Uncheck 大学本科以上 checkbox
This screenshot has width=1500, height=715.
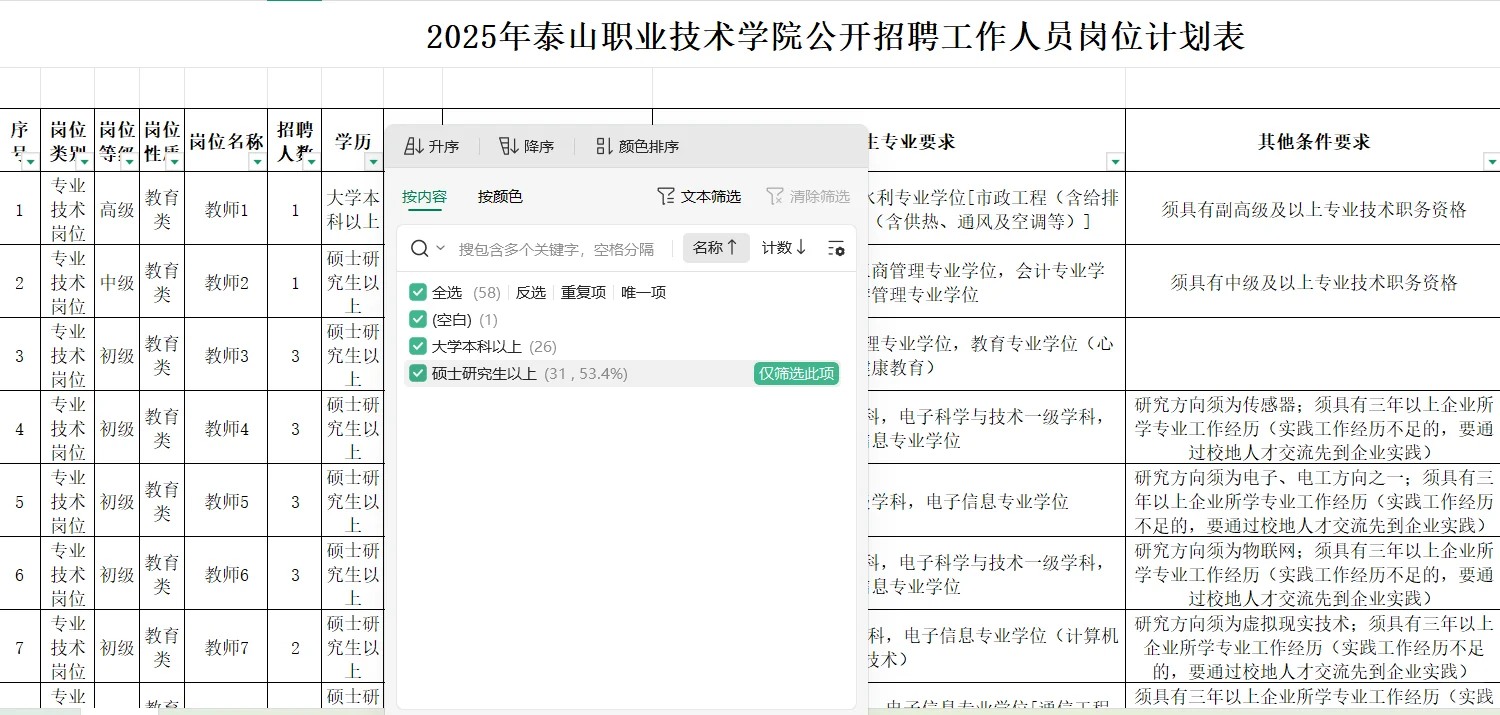pyautogui.click(x=418, y=346)
